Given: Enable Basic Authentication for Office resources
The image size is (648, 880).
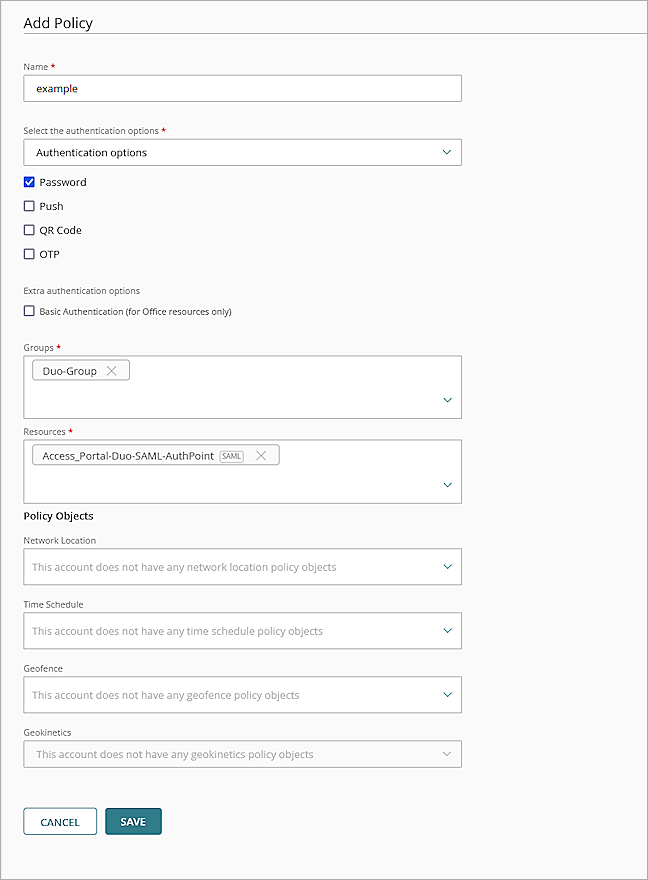Looking at the screenshot, I should tap(29, 311).
